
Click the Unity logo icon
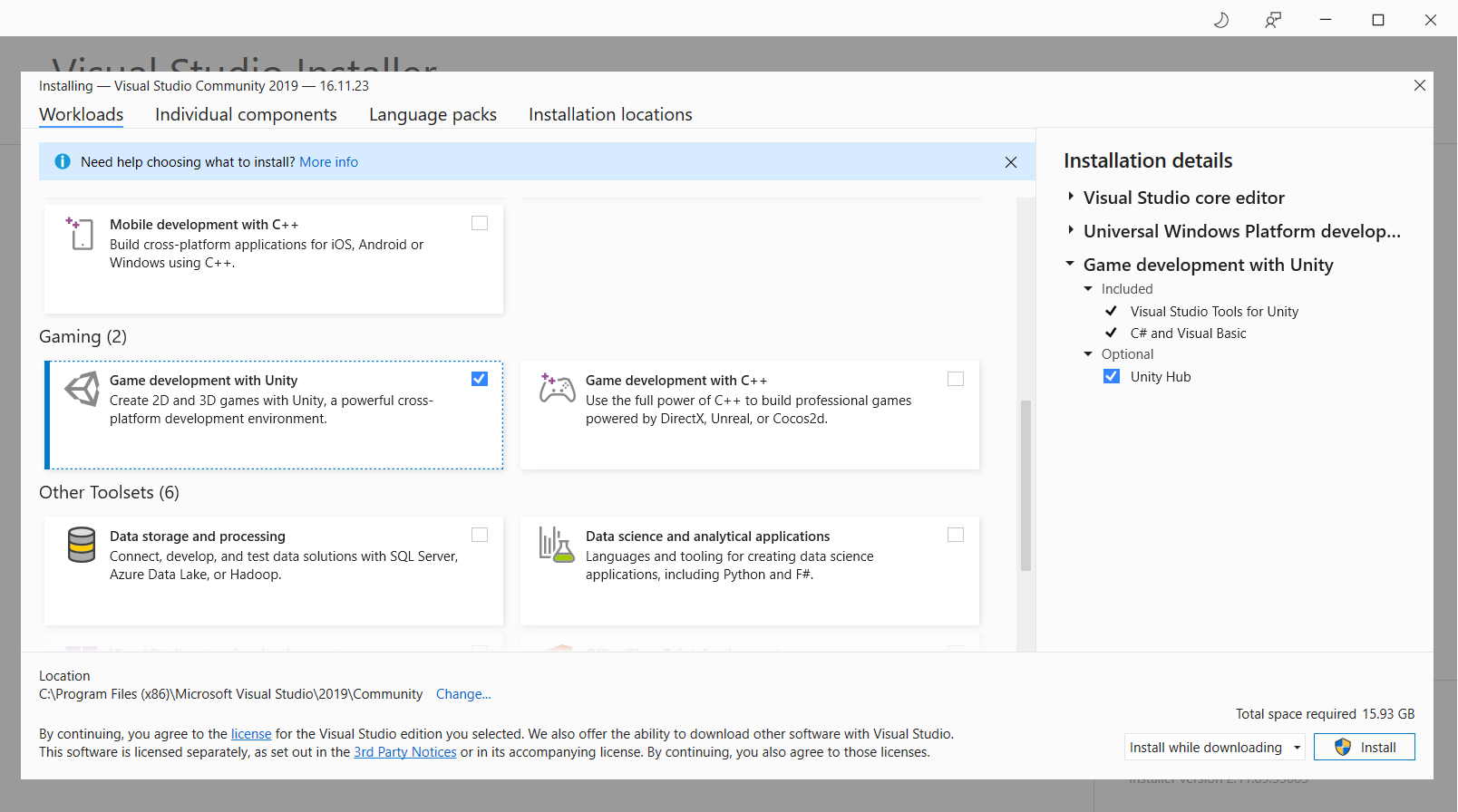pos(82,389)
